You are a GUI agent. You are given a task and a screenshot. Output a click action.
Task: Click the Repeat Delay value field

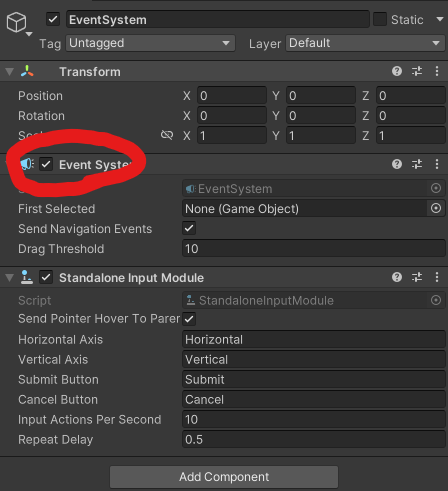[314, 439]
